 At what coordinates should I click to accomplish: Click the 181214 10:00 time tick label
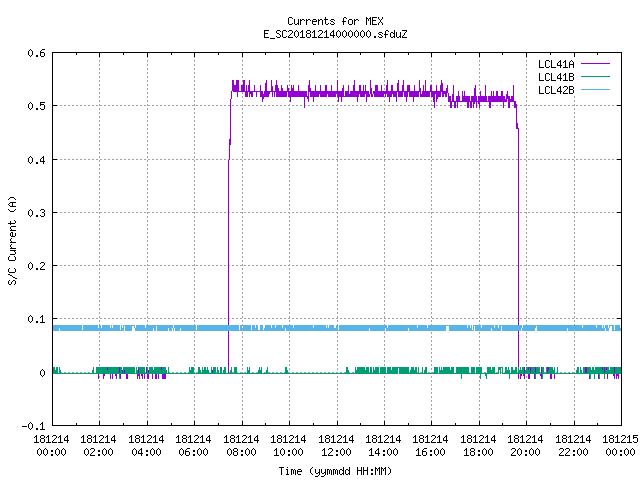288,446
